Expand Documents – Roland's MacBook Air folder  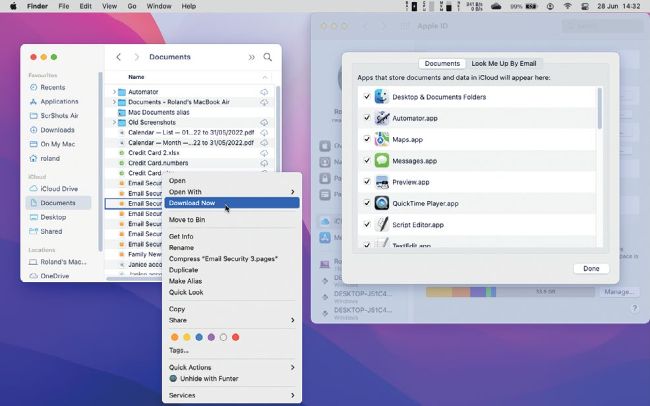(114, 102)
